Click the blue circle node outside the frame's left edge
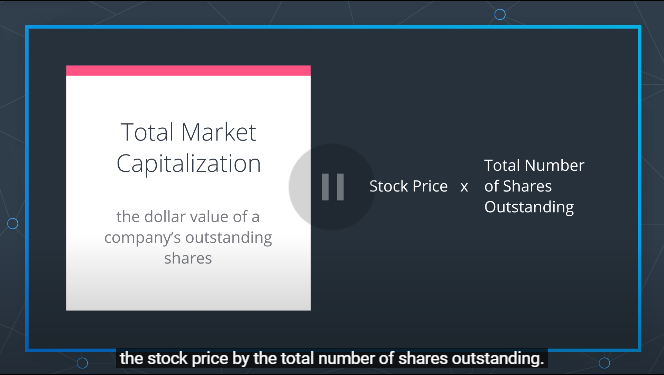This screenshot has width=664, height=375. click(x=13, y=223)
